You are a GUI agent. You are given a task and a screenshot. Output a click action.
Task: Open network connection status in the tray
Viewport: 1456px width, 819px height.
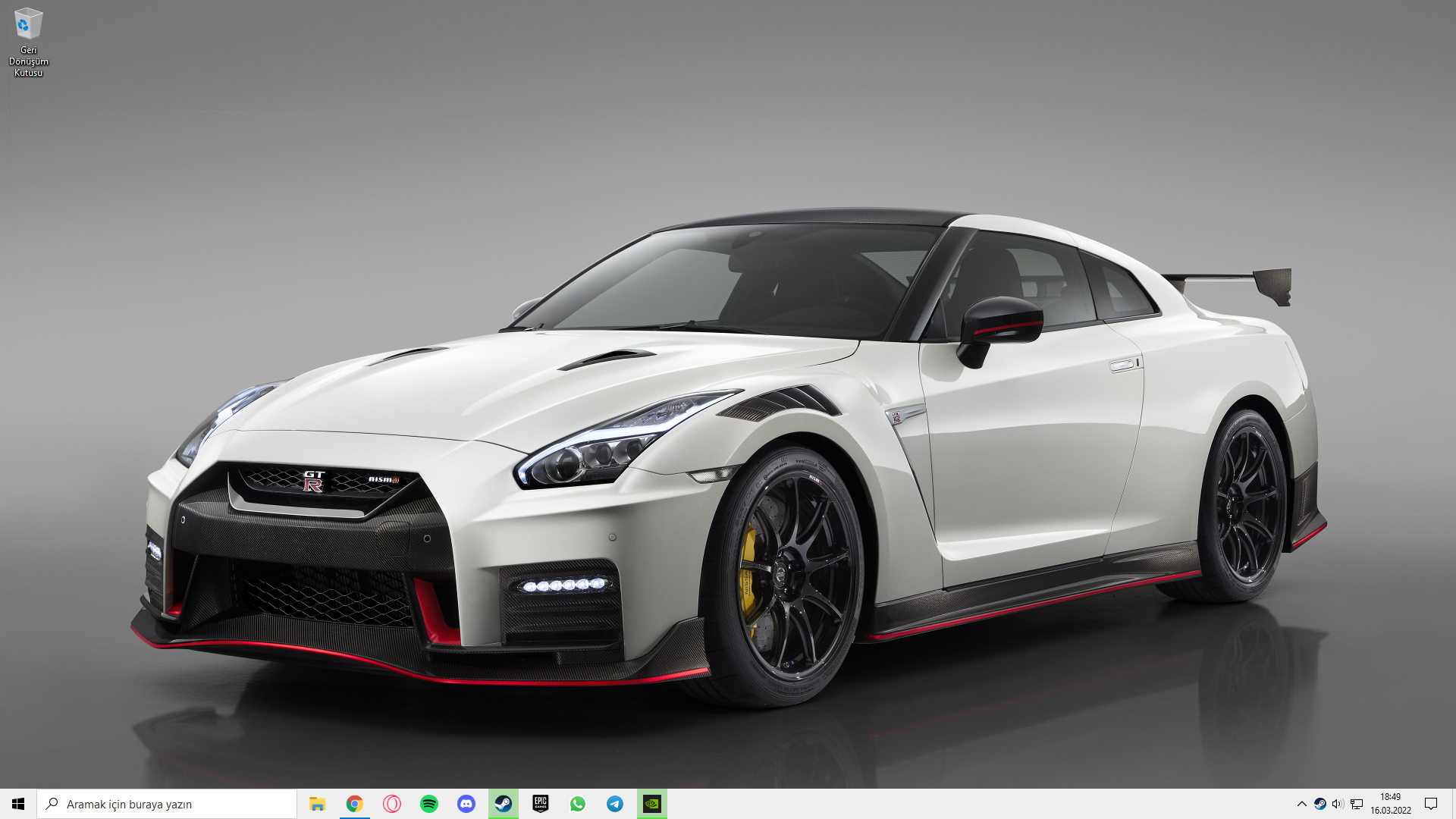(1357, 804)
